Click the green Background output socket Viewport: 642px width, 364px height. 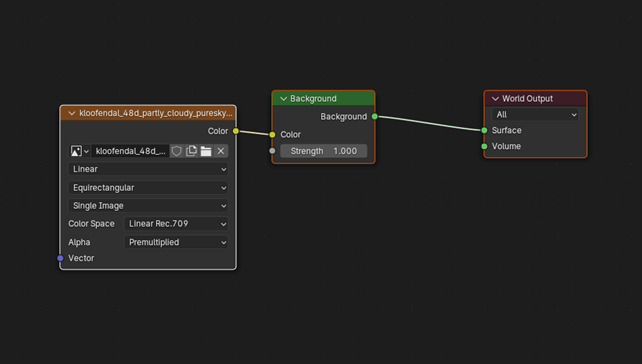coord(375,117)
